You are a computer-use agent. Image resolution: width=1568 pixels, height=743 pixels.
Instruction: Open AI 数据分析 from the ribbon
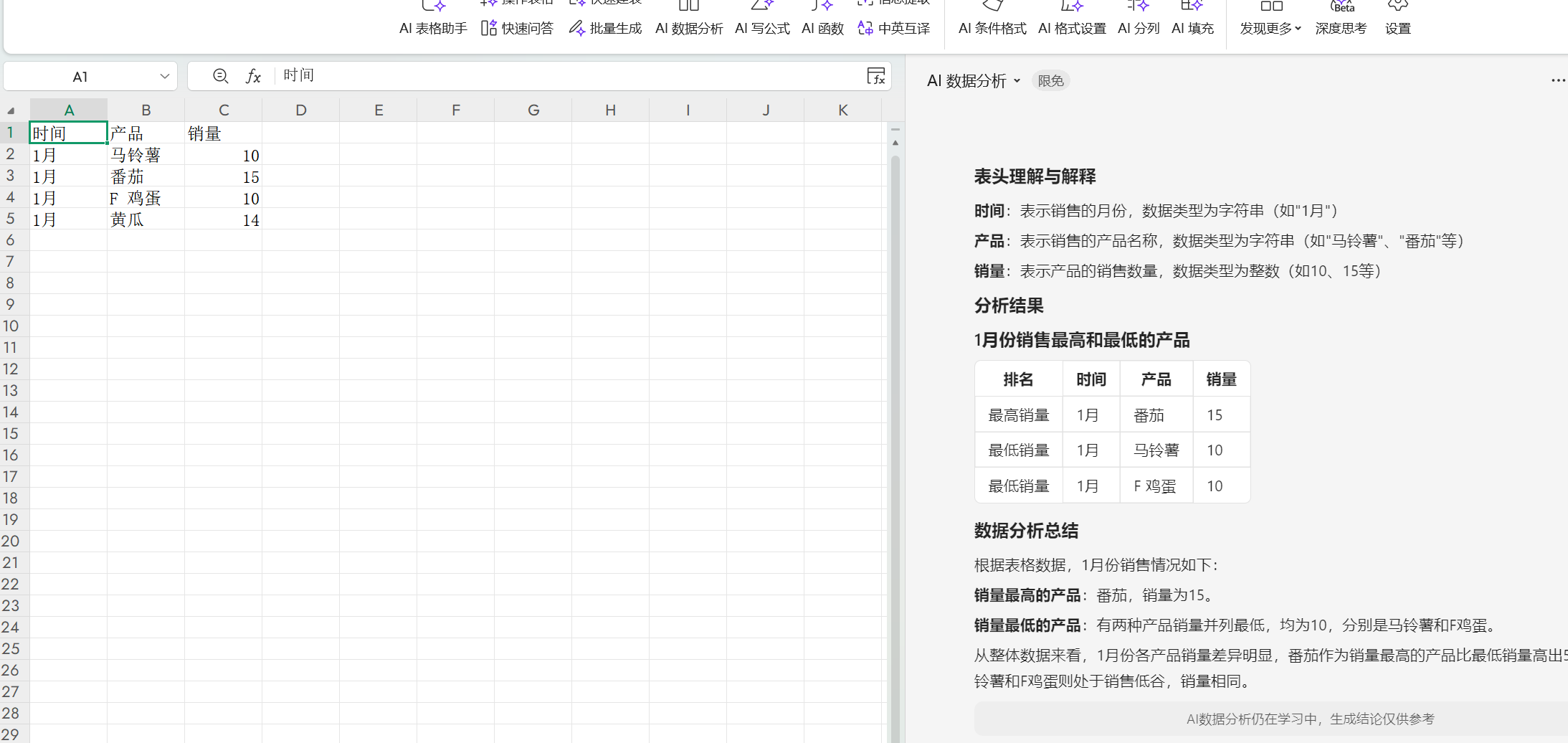(x=689, y=19)
